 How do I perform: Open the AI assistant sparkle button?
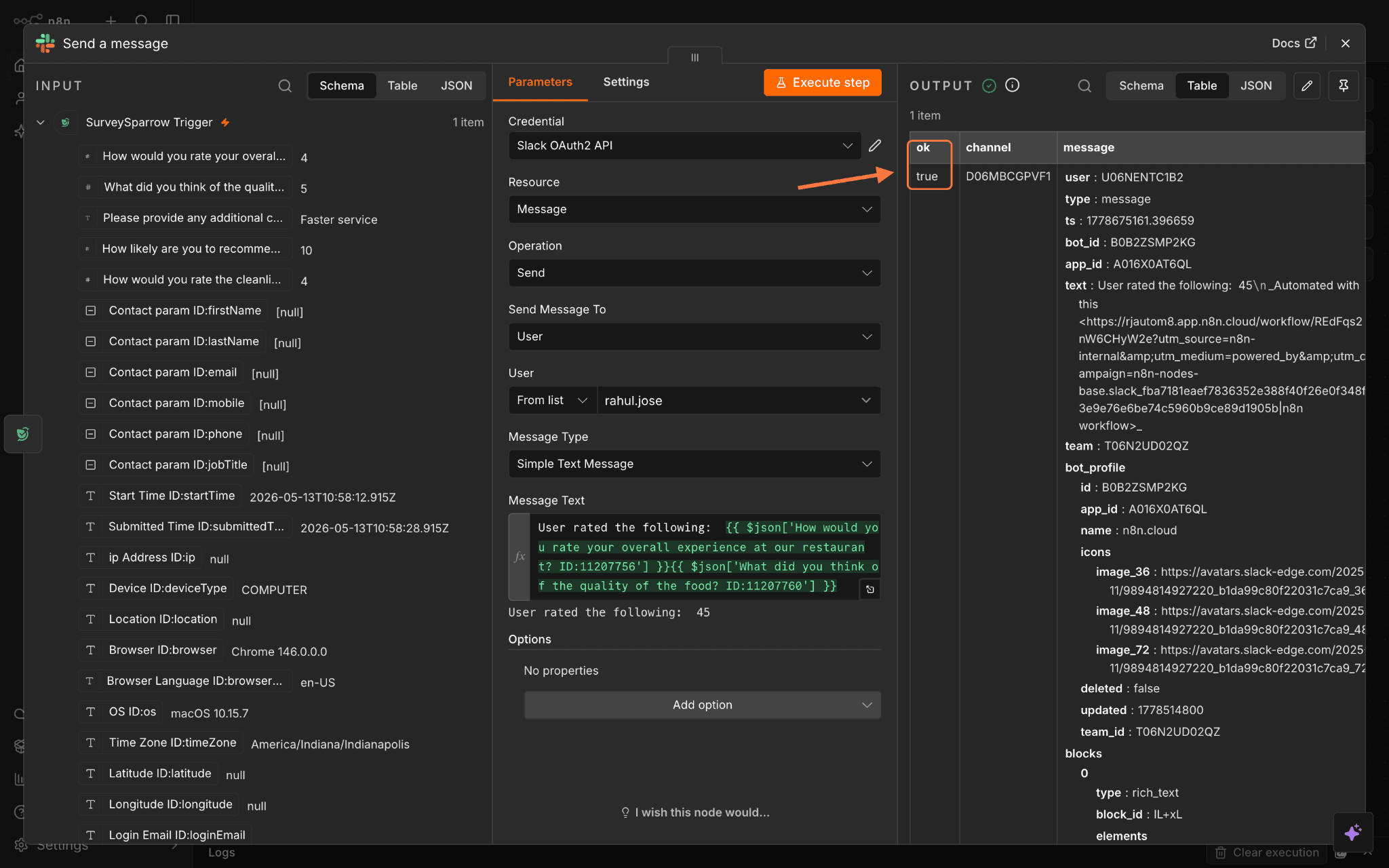pos(1353,832)
